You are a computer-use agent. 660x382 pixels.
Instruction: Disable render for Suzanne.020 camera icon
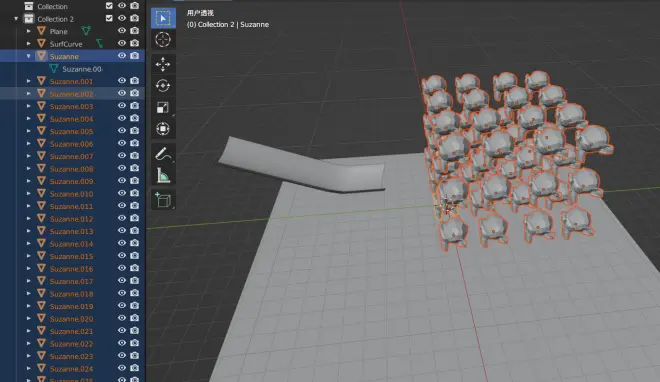(135, 318)
